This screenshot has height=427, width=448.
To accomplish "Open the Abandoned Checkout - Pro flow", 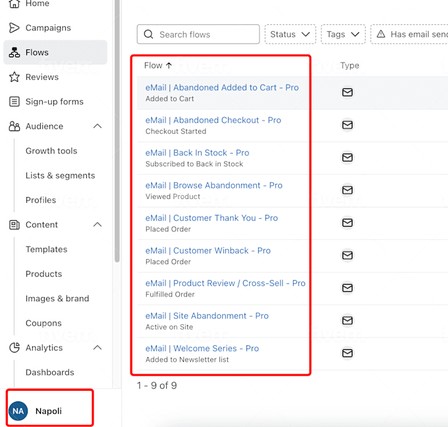I will pos(213,120).
